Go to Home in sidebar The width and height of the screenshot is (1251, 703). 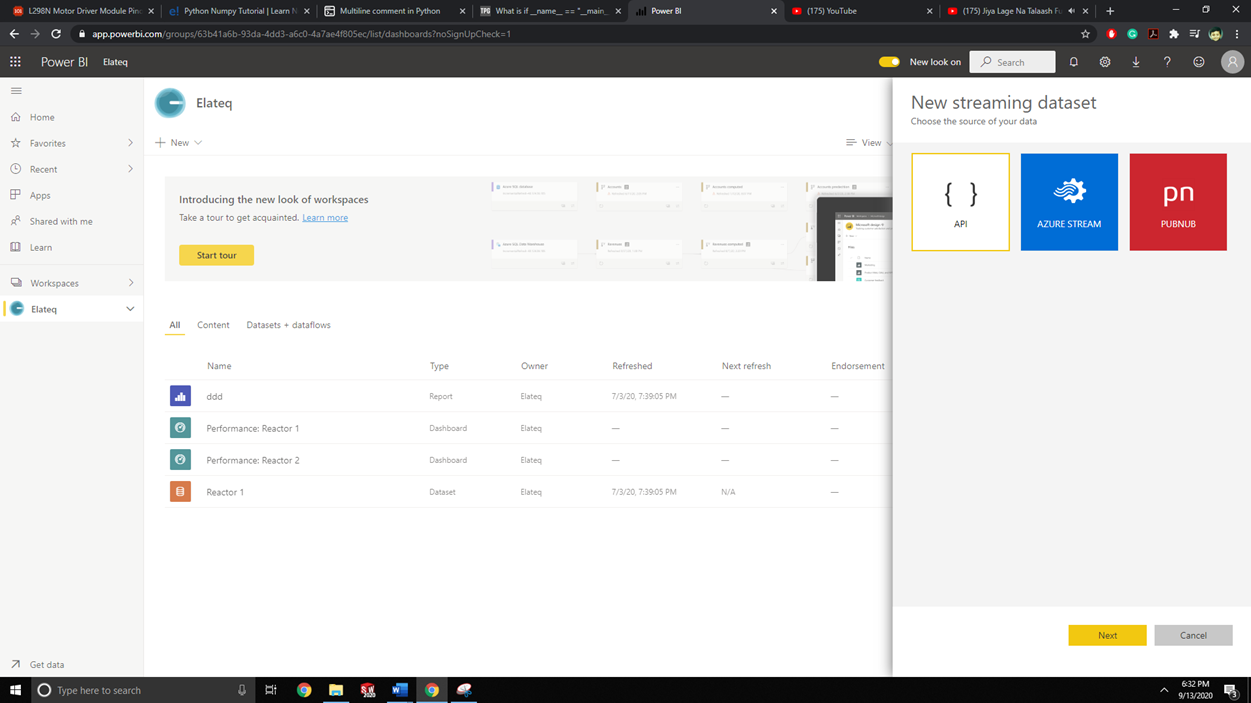pos(42,117)
